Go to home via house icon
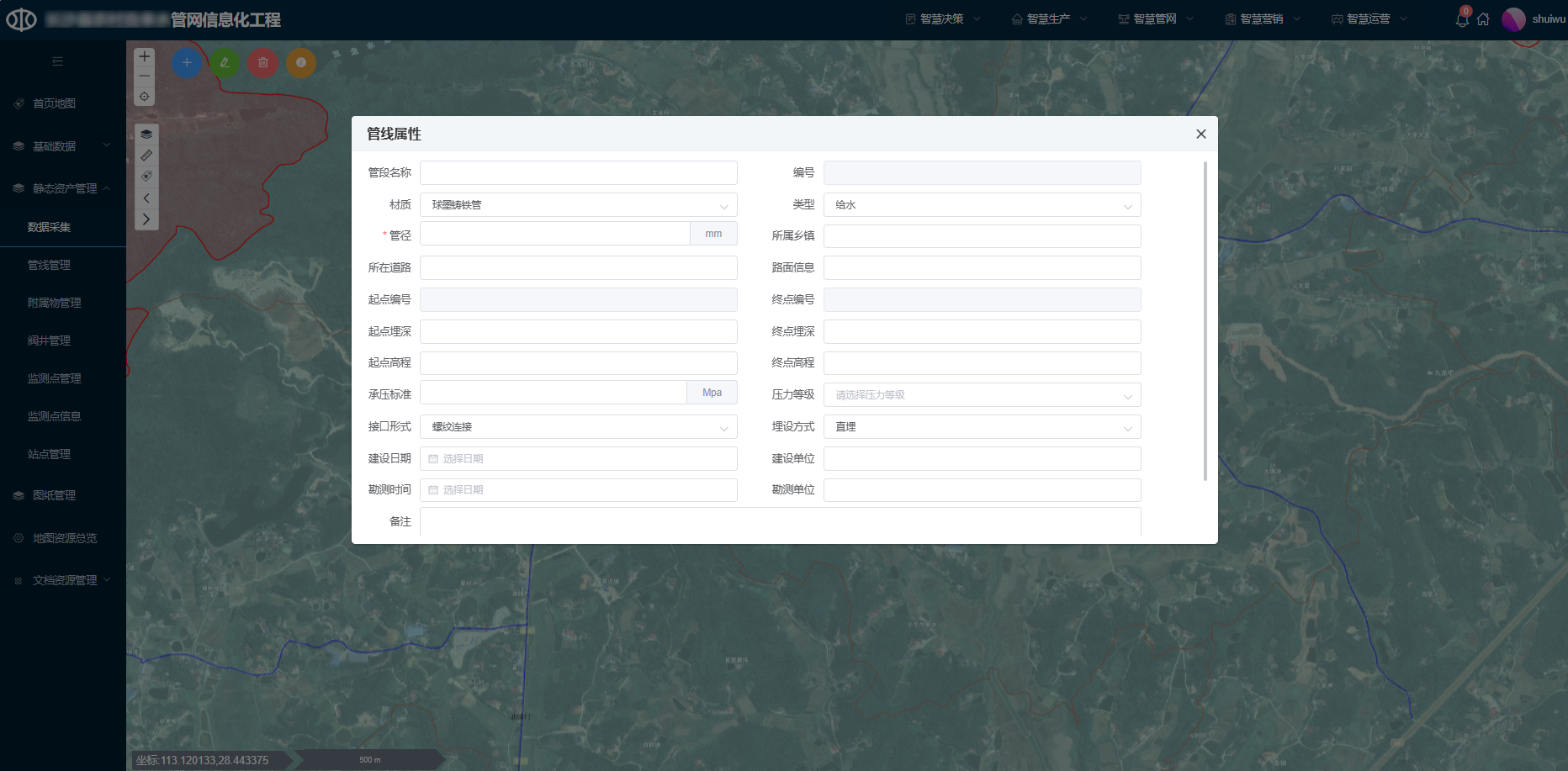Image resolution: width=1568 pixels, height=771 pixels. (x=1483, y=19)
